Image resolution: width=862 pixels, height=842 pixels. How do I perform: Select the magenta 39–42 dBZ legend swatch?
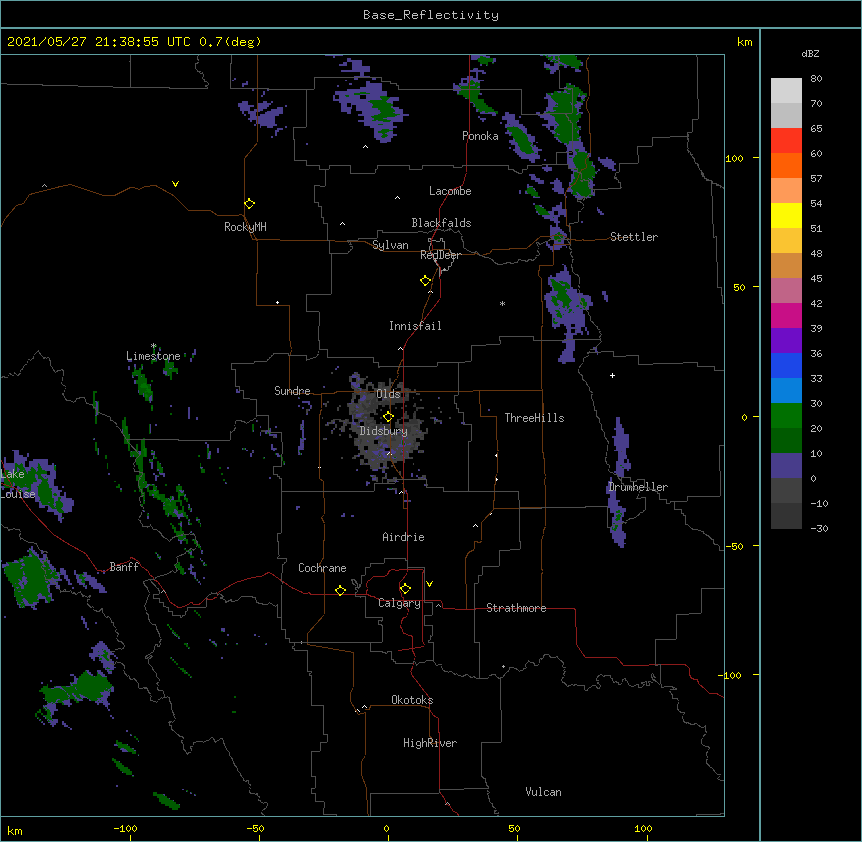pyautogui.click(x=786, y=315)
